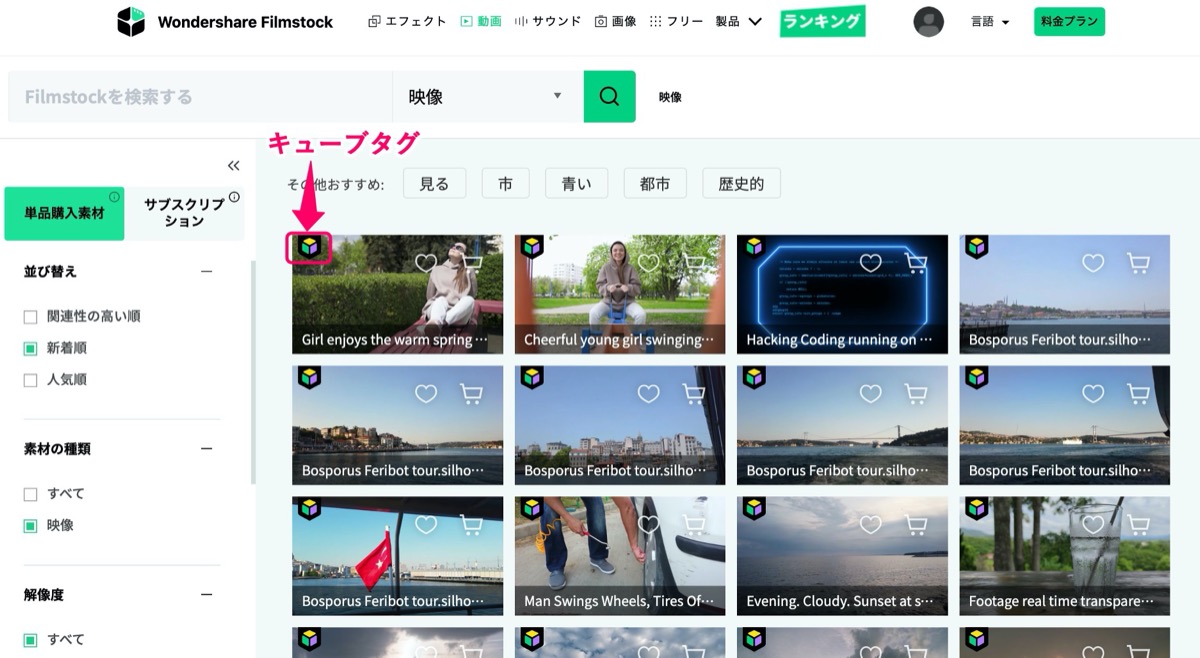This screenshot has width=1200, height=658.
Task: Add 'Footage real time transparent' to cart
Action: pyautogui.click(x=1138, y=525)
